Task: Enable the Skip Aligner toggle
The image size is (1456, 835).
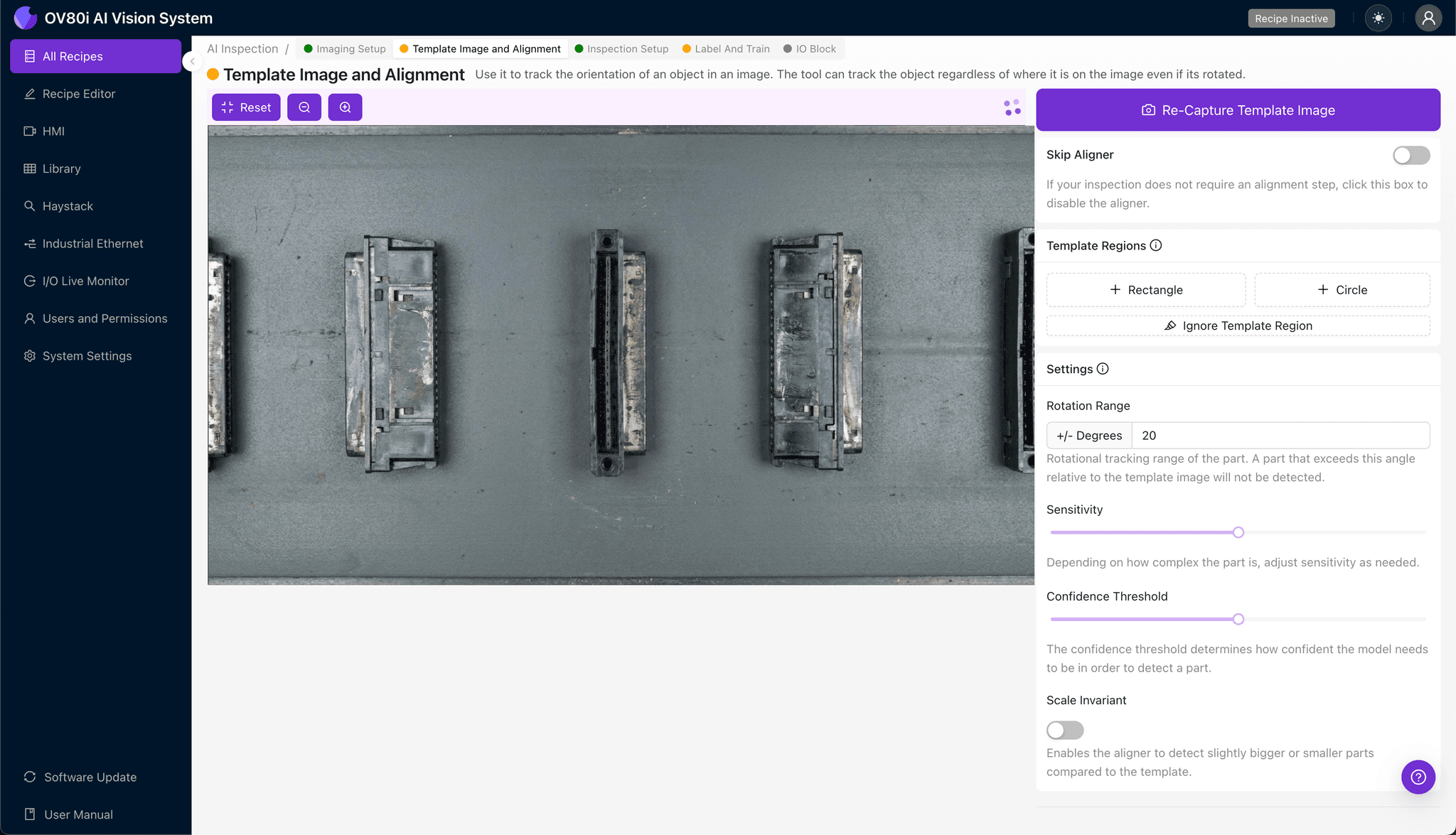Action: [1411, 156]
